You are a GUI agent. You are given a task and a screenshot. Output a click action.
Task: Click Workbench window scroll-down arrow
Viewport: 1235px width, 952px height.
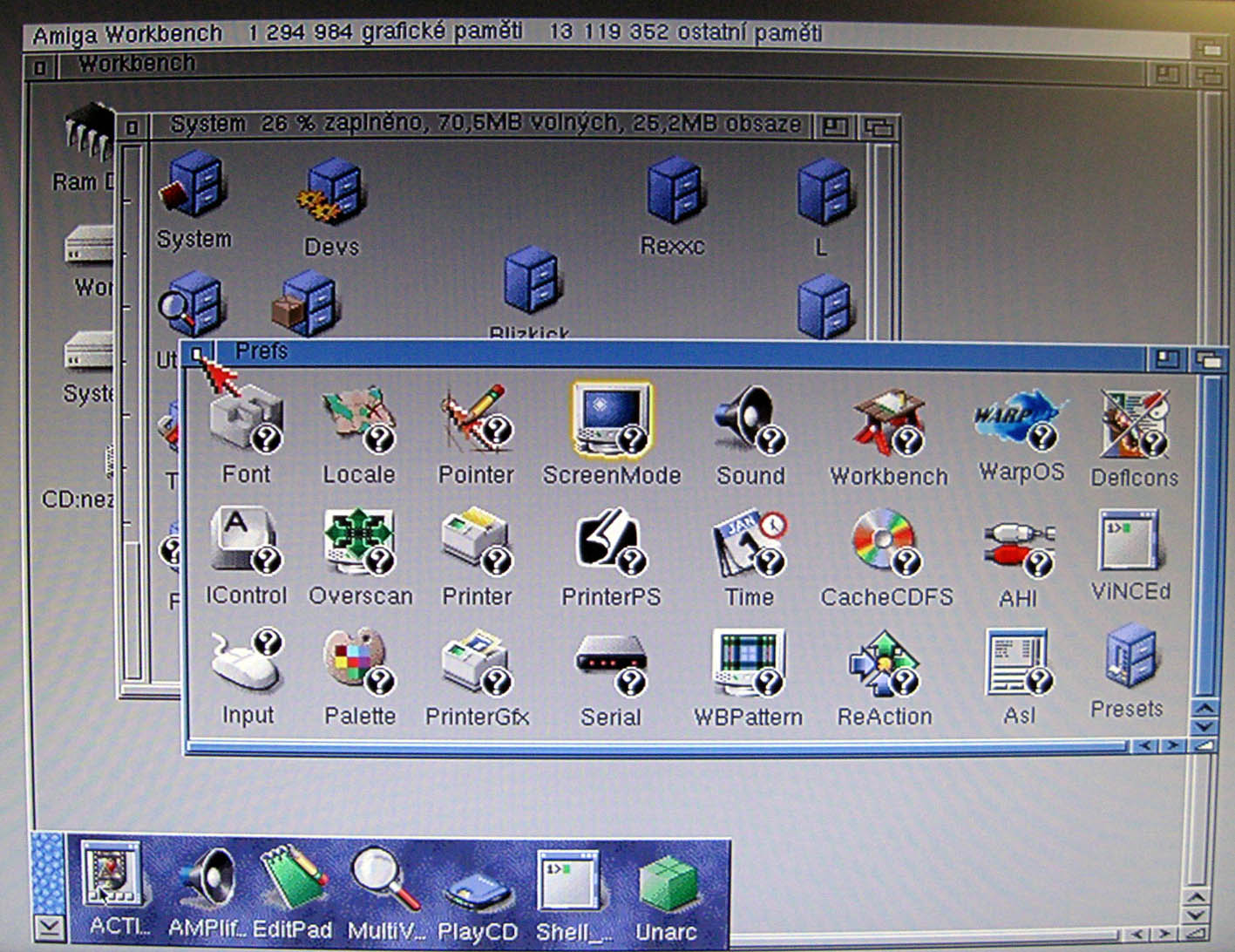coord(1196,916)
